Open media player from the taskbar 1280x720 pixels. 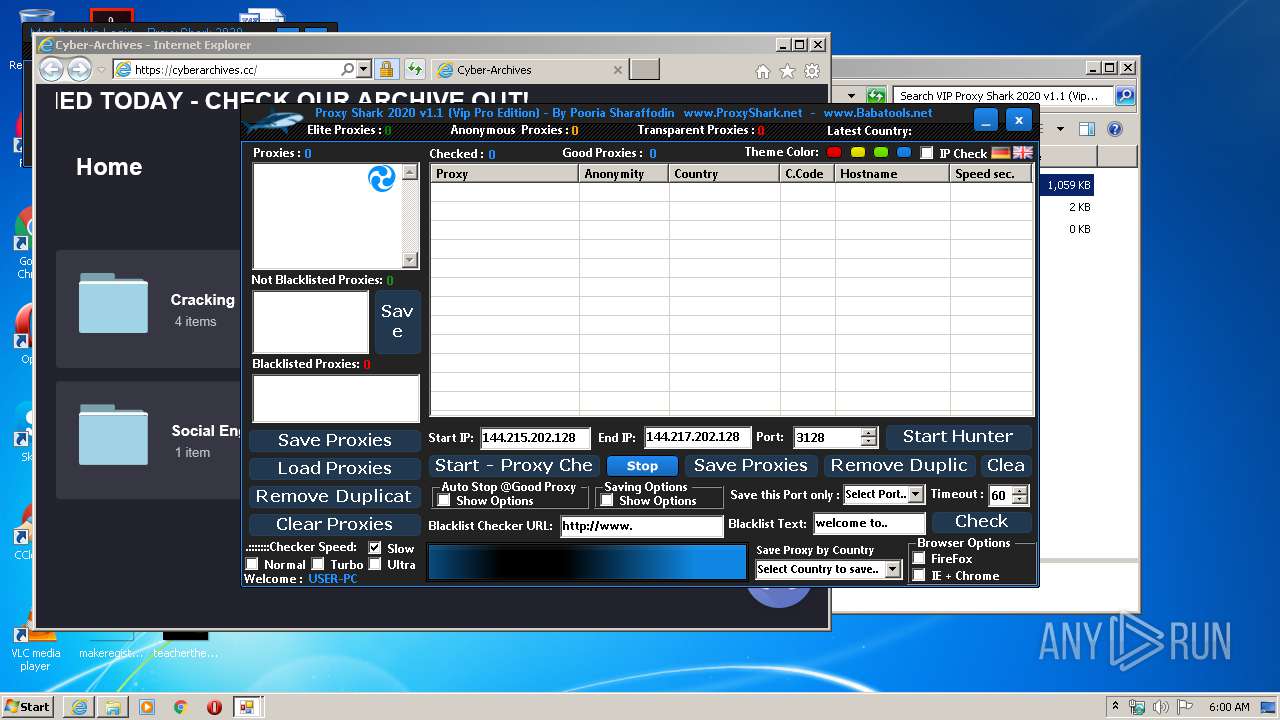(x=147, y=707)
